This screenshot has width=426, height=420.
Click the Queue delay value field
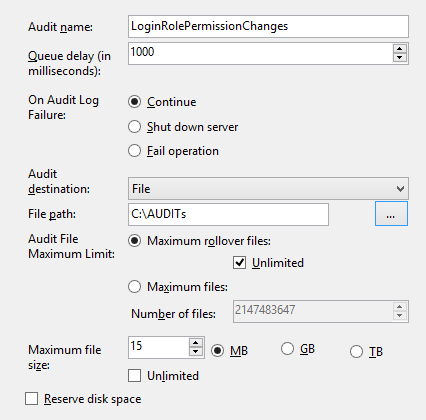point(260,53)
